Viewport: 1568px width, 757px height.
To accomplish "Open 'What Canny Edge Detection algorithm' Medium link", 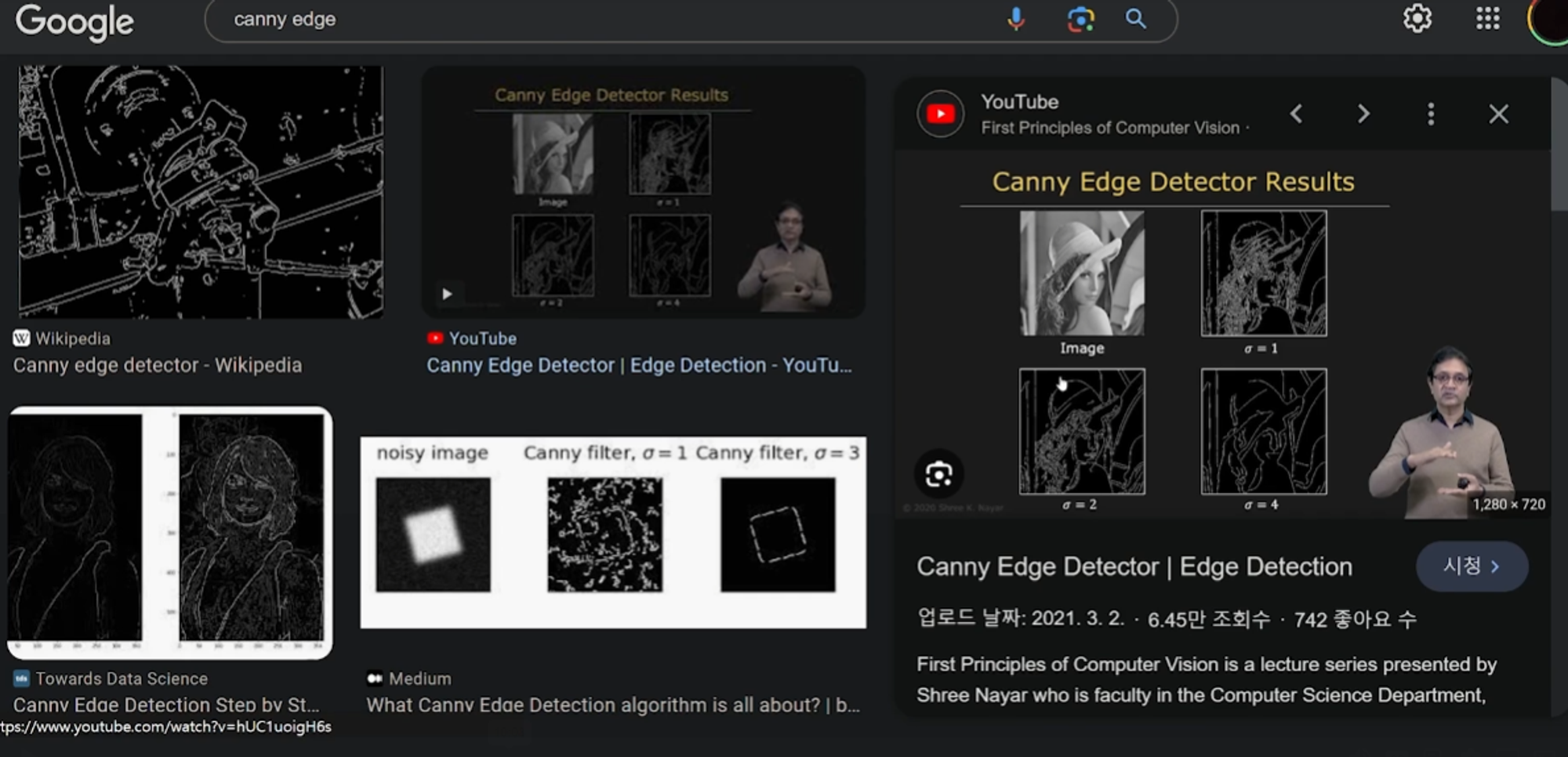I will [x=613, y=704].
